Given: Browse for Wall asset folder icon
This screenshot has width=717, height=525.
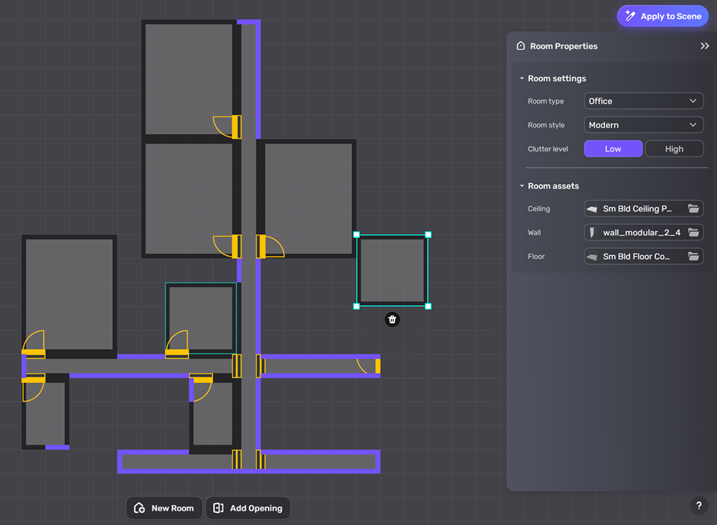Looking at the screenshot, I should [694, 233].
